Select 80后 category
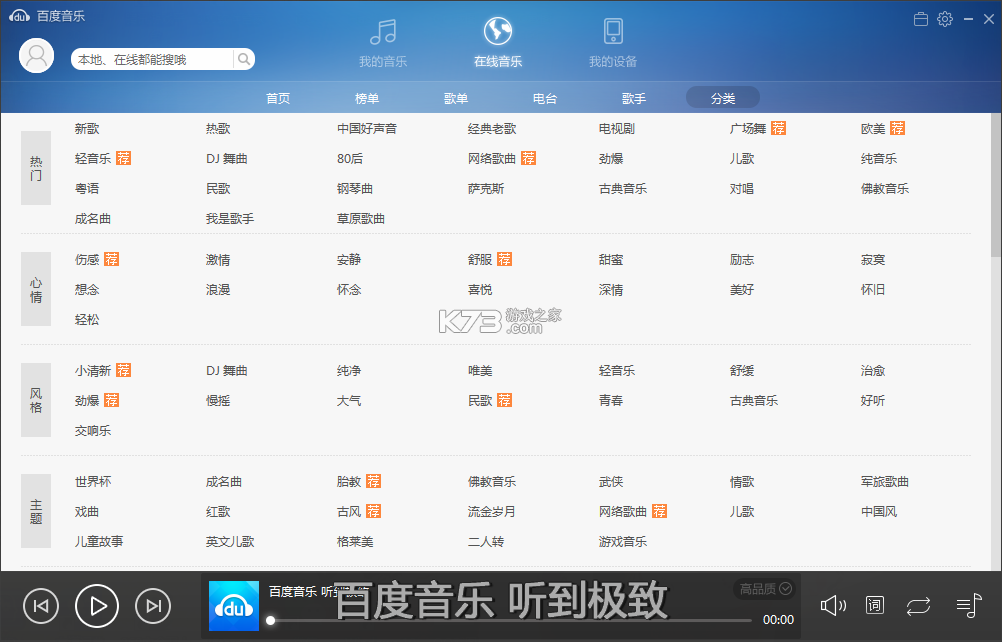 [x=350, y=158]
